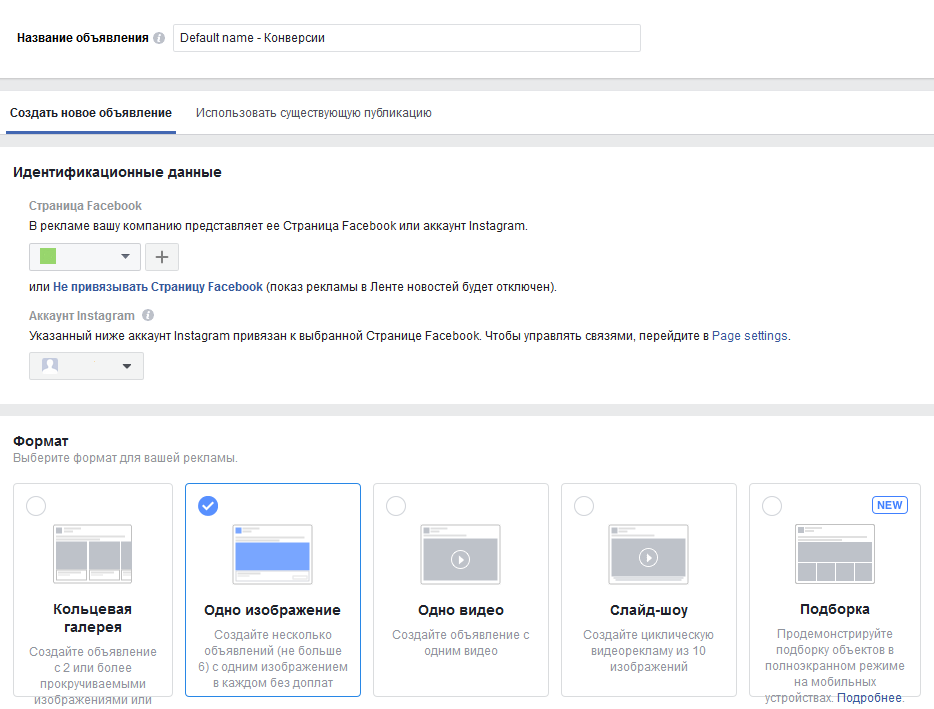Click the Подборка format illustration
The height and width of the screenshot is (709, 934).
tap(835, 553)
